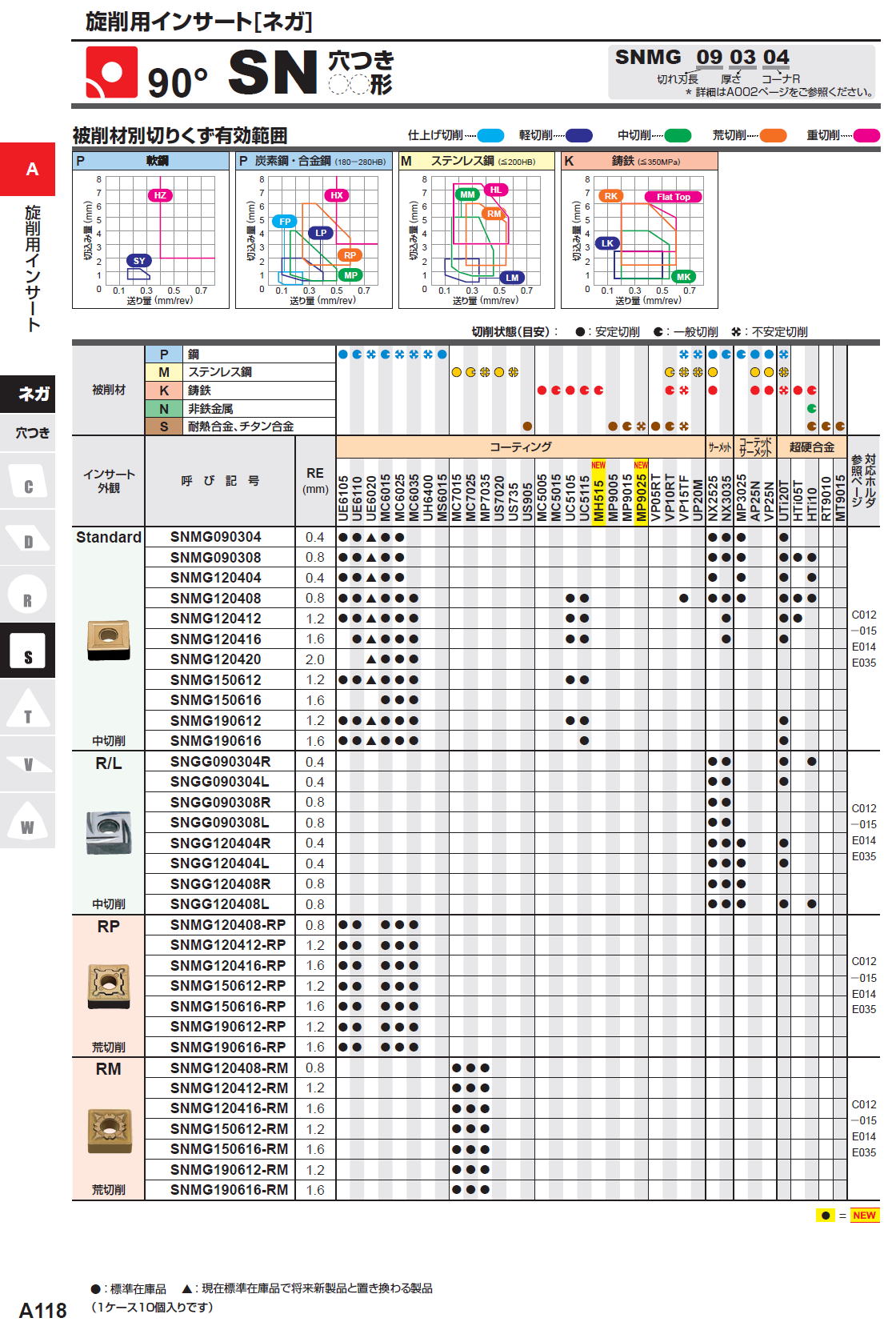
Task: Click the orange 荒切削 legend swatch
Action: (773, 135)
